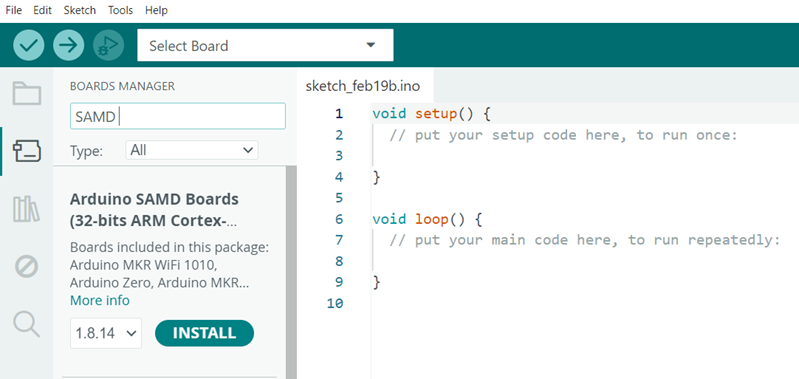Click line number 10 in the gutter
The width and height of the screenshot is (799, 379).
click(335, 303)
